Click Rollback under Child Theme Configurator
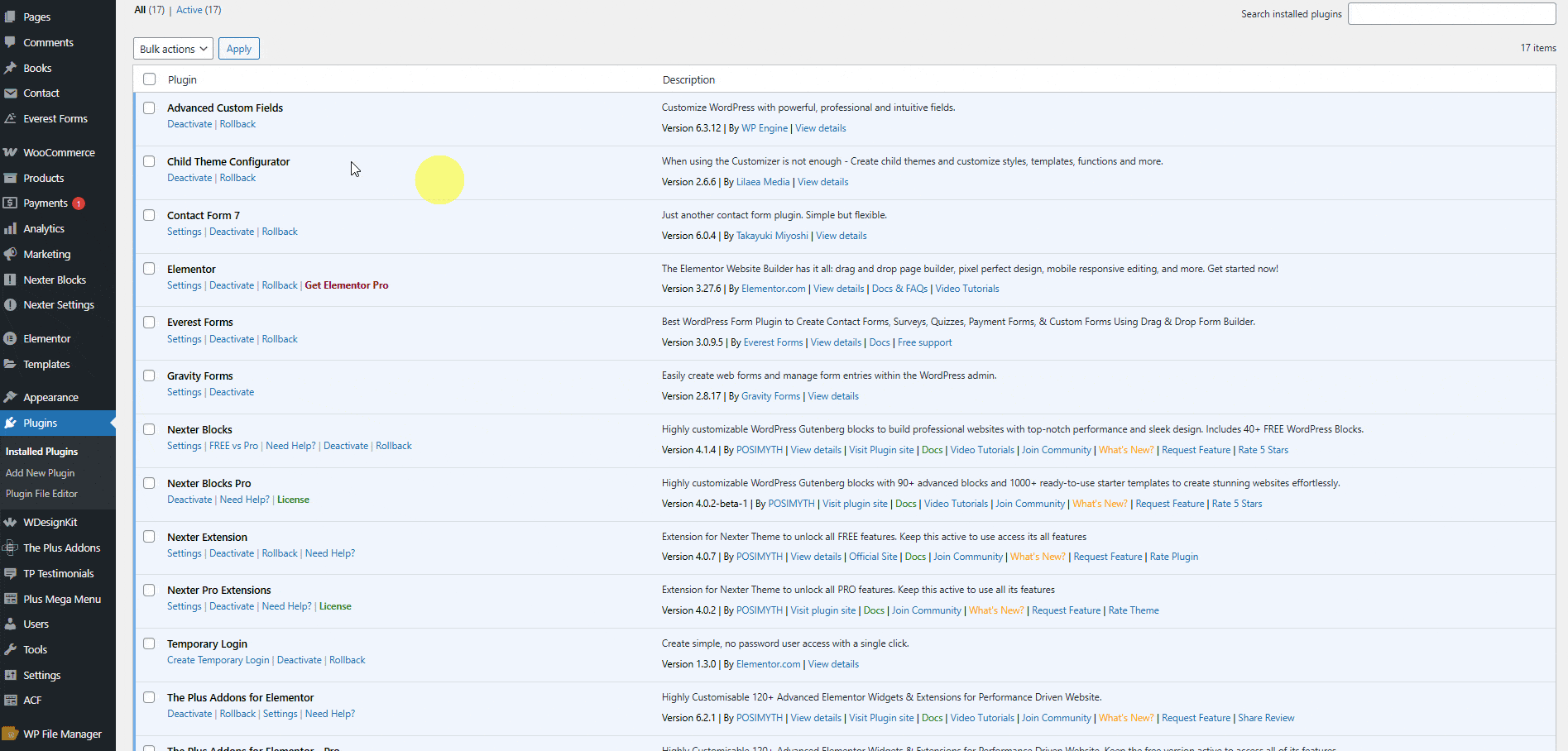This screenshot has width=1568, height=751. click(x=237, y=178)
